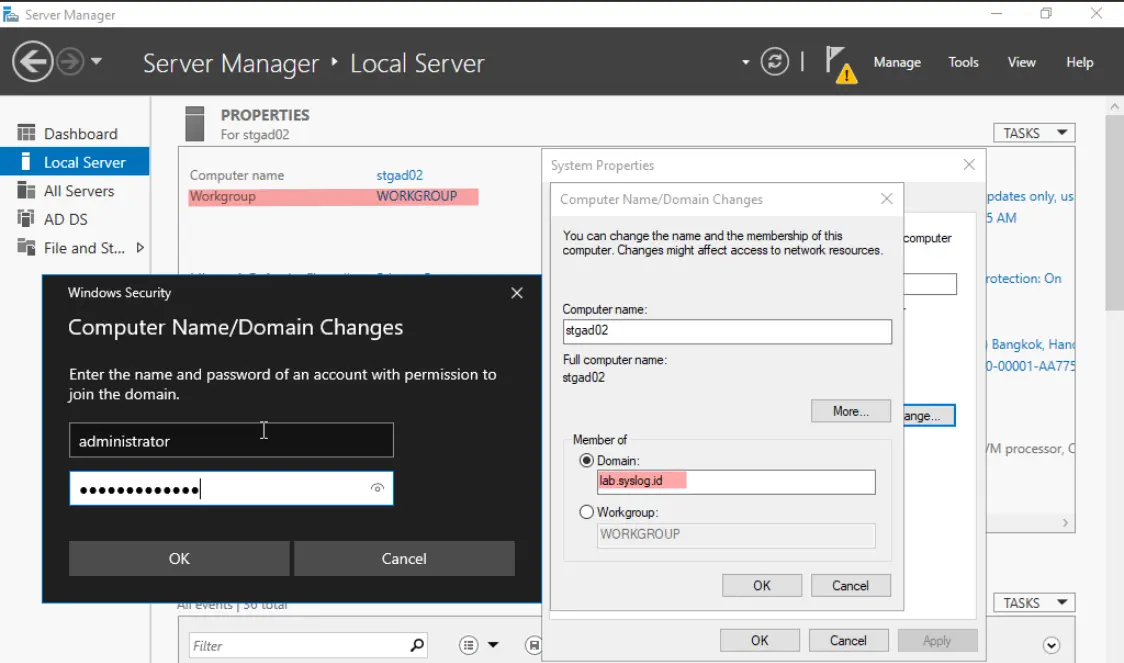This screenshot has width=1124, height=663.
Task: Open the notifications flag with warning
Action: click(840, 65)
